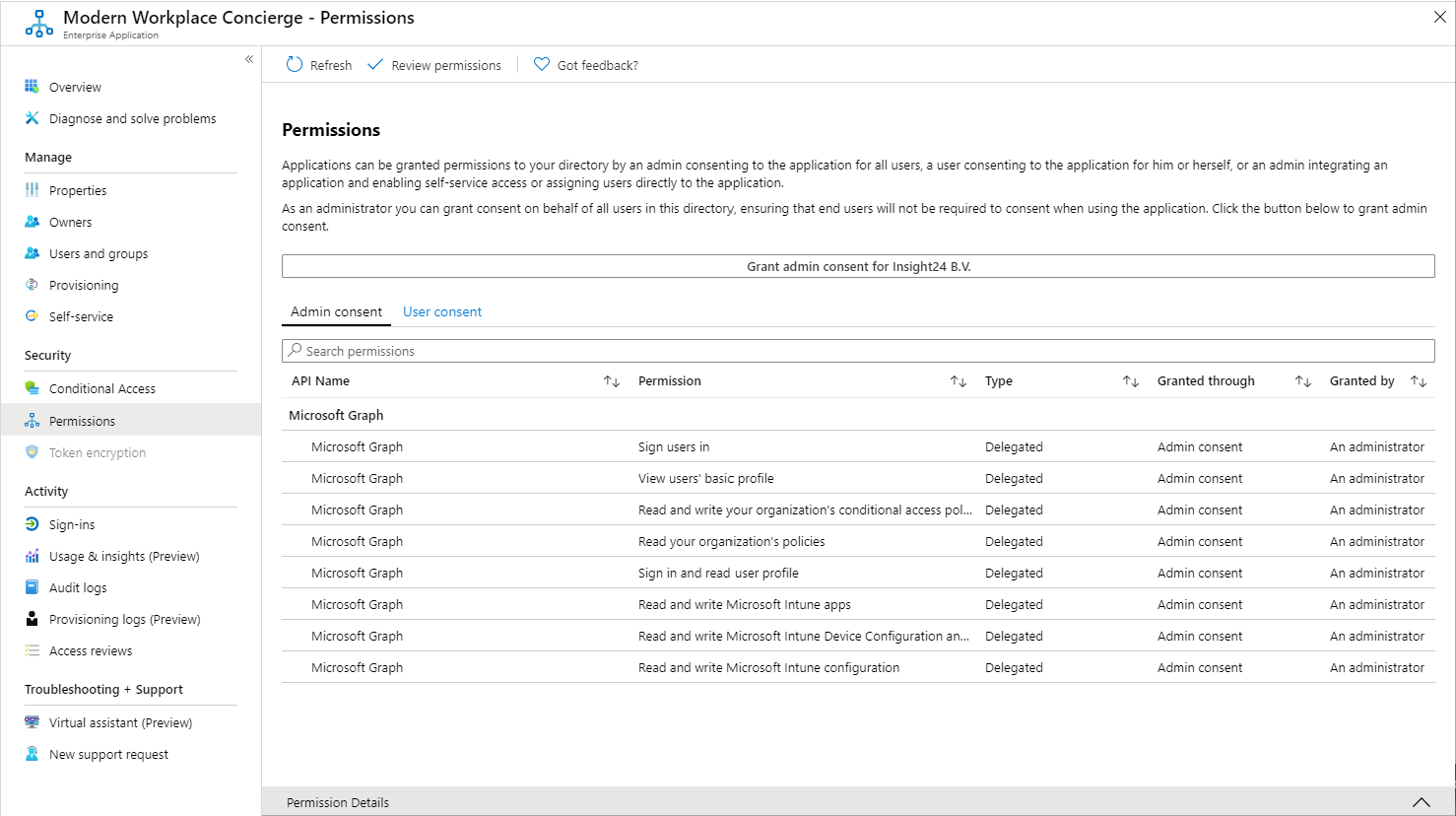The width and height of the screenshot is (1456, 816).
Task: Select Read and write Microsoft Intune configuration row
Action: 858,667
